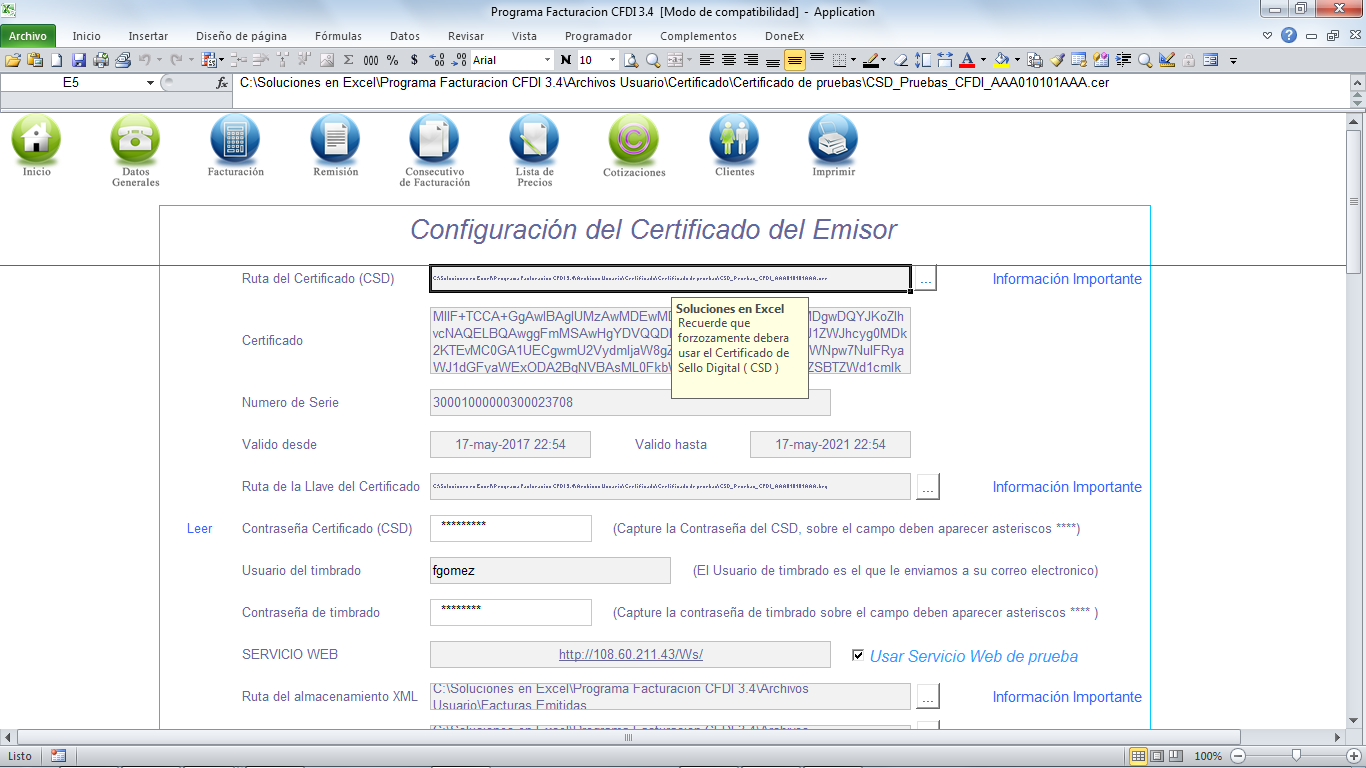1366x768 pixels.
Task: Toggle Usar Servicio Web de prueba checkbox
Action: [858, 655]
